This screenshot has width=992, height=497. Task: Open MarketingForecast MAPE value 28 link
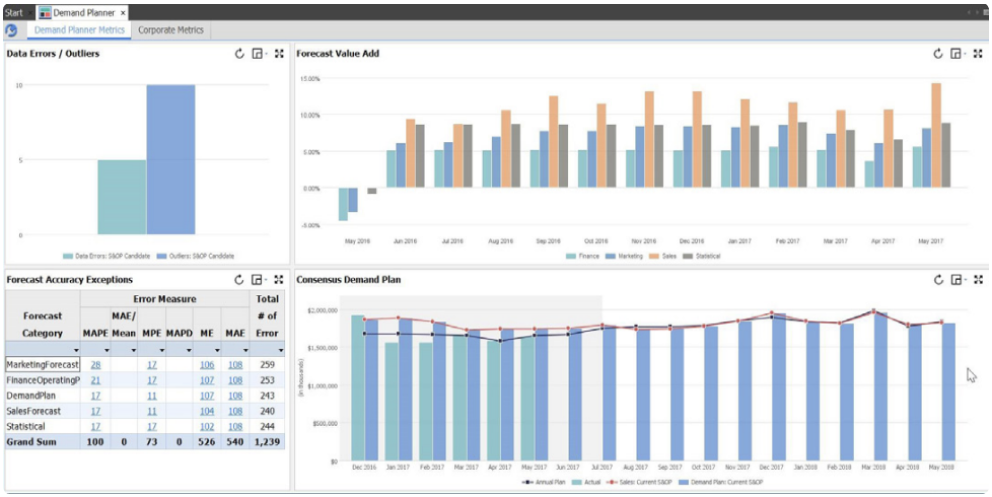[95, 365]
